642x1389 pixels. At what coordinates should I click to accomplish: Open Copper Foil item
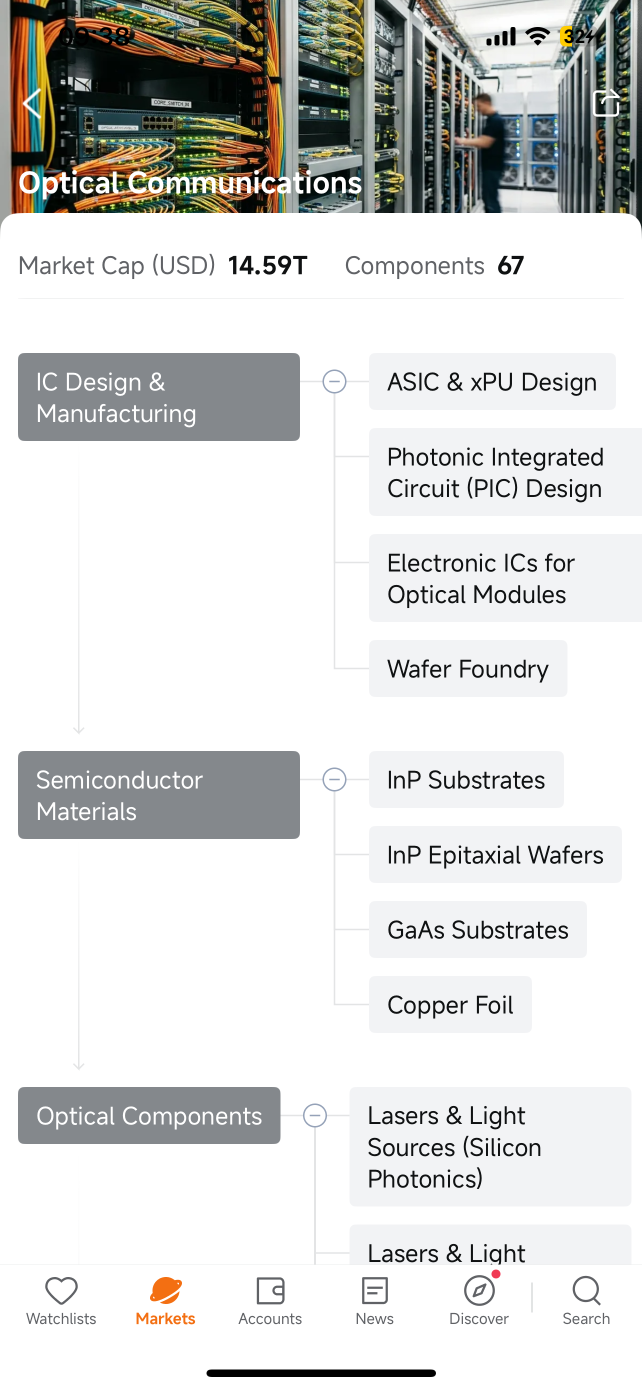tap(450, 1005)
